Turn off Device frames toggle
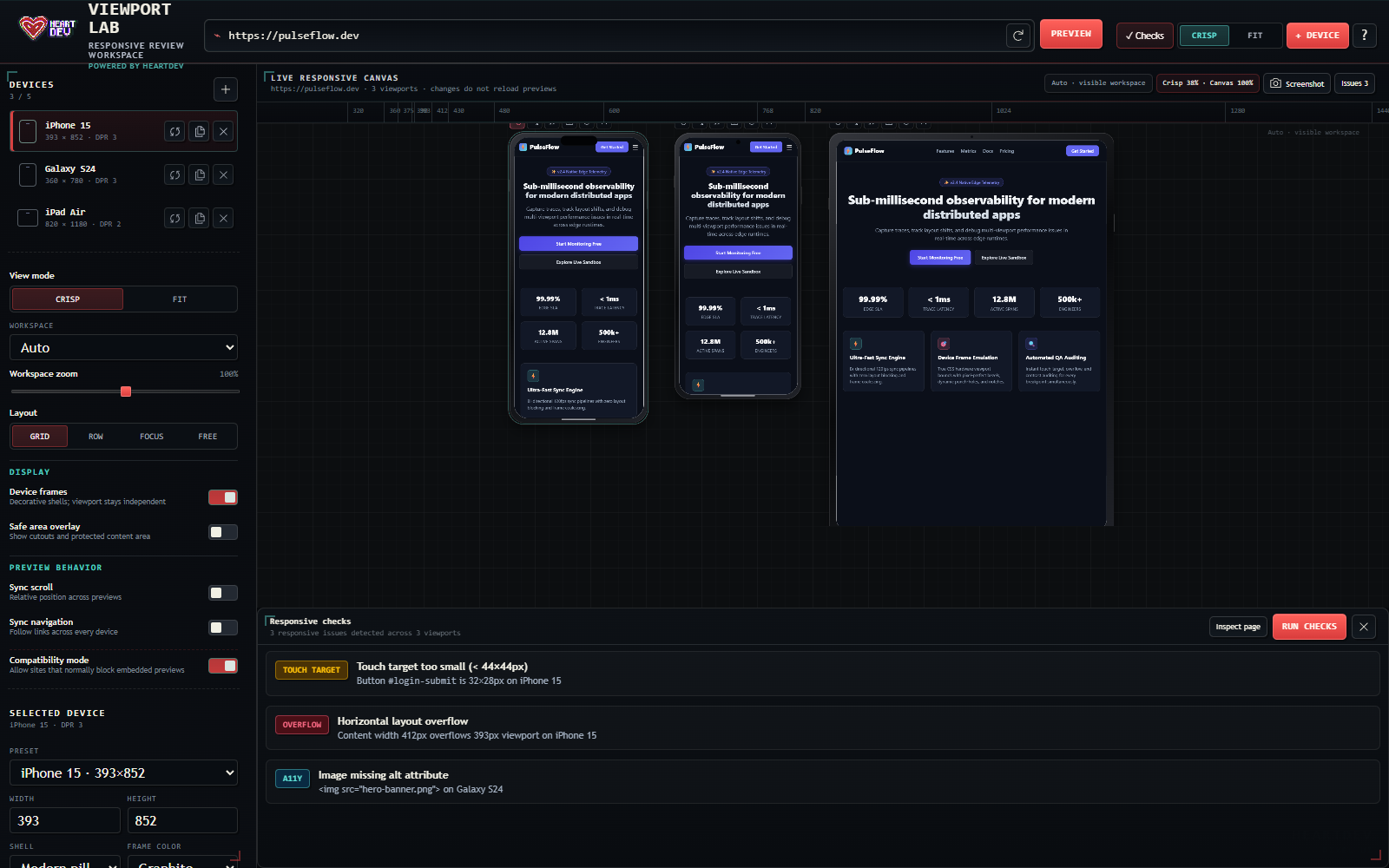1389x868 pixels. point(223,497)
